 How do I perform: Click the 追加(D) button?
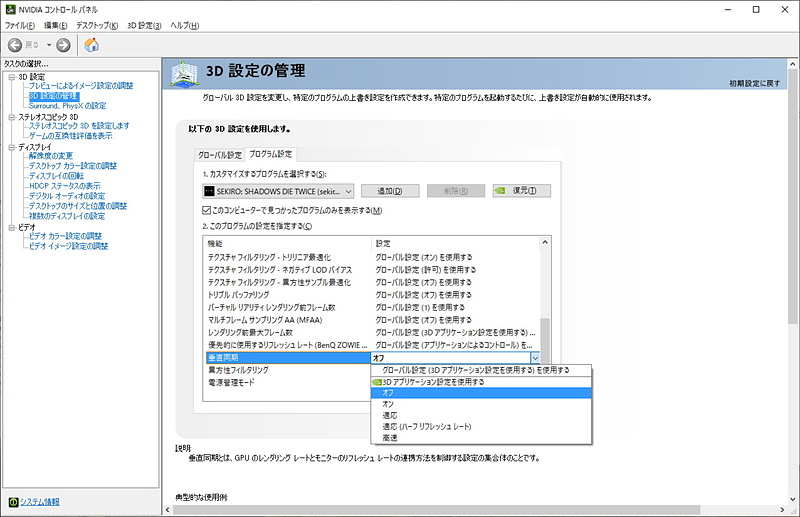click(x=390, y=191)
